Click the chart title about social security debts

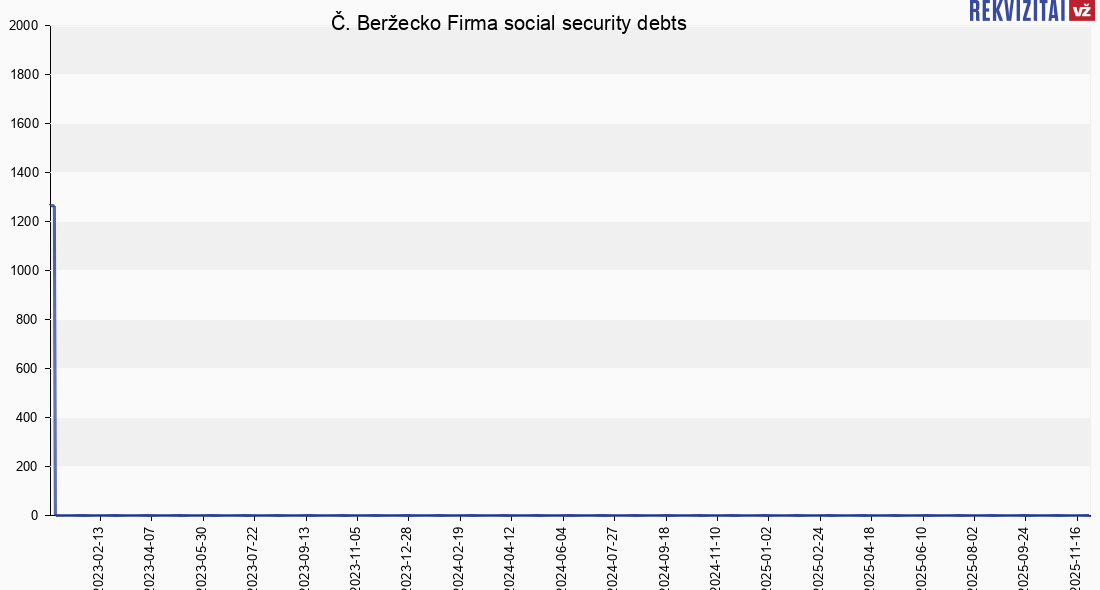point(509,24)
